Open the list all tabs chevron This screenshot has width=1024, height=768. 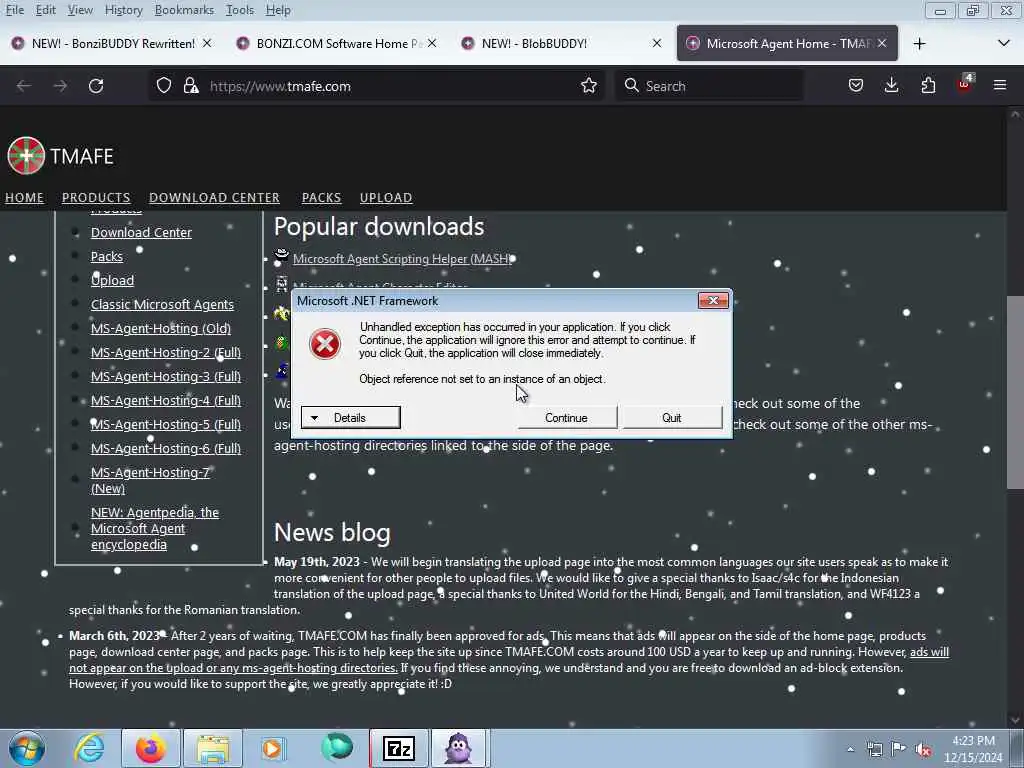click(1004, 44)
